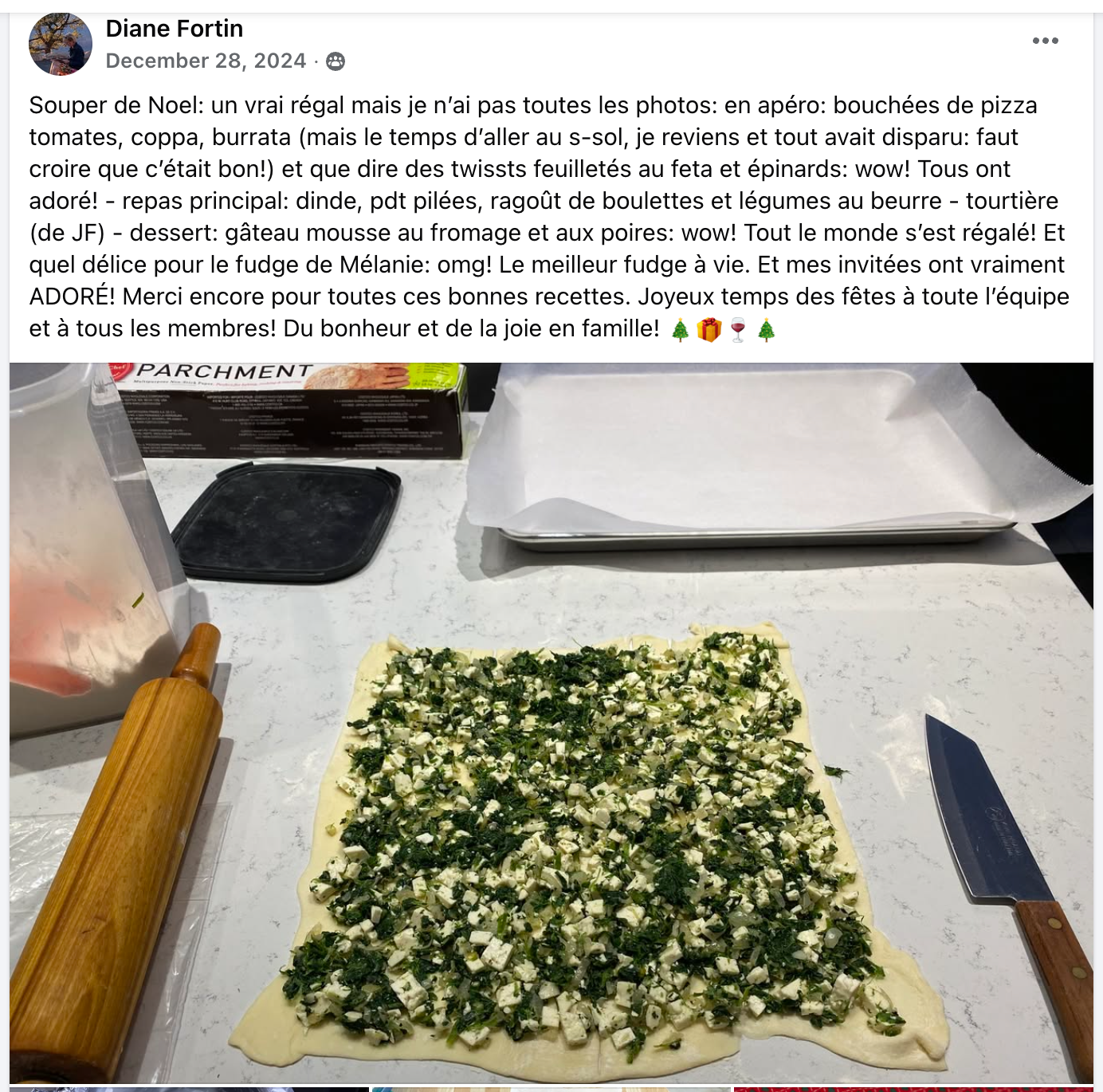
Task: Click Diane Fortin's profile picture
Action: click(x=61, y=44)
